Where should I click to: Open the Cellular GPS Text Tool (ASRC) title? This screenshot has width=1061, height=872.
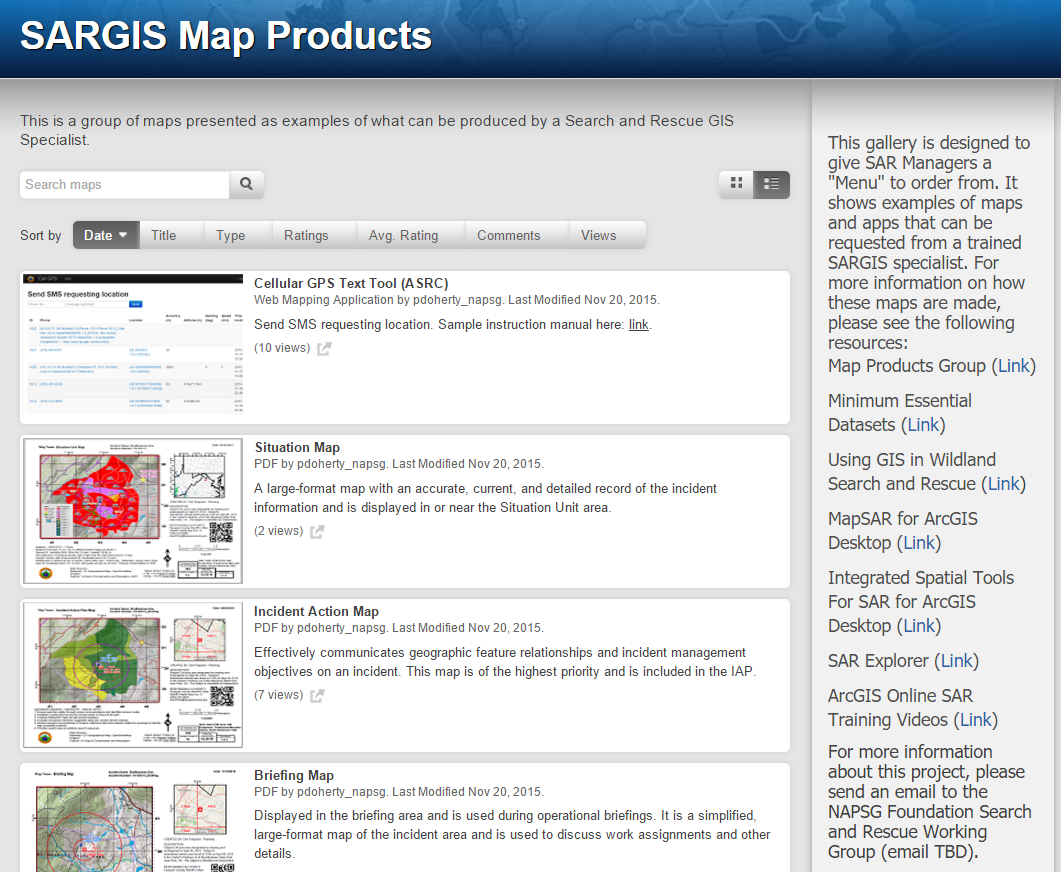(351, 283)
